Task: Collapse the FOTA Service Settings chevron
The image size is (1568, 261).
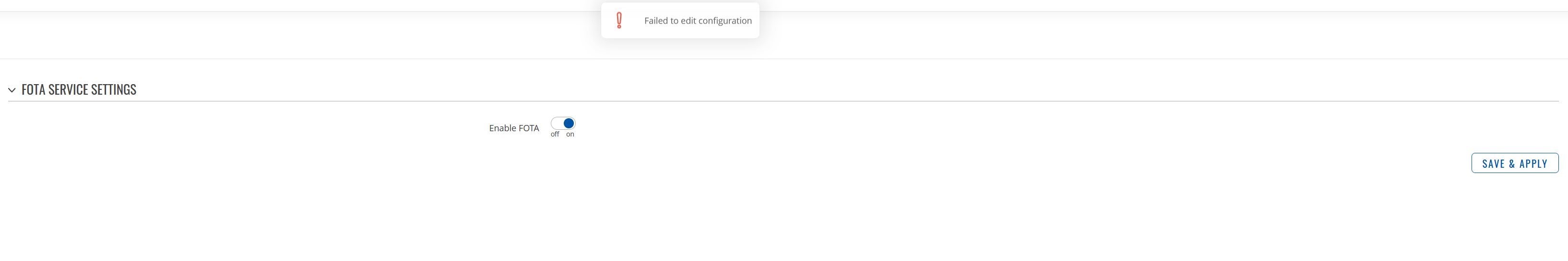Action: 12,90
